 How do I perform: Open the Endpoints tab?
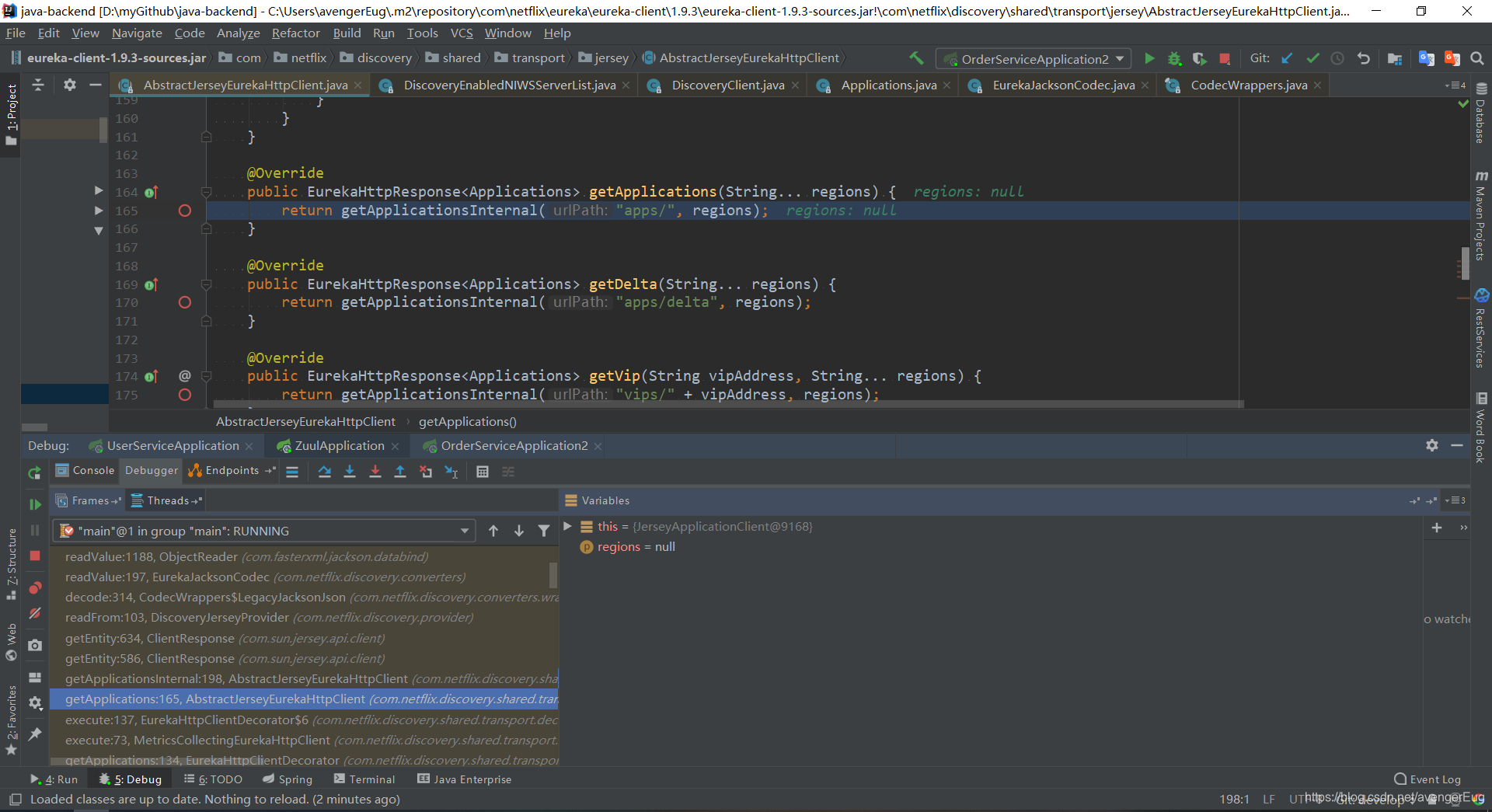(232, 470)
